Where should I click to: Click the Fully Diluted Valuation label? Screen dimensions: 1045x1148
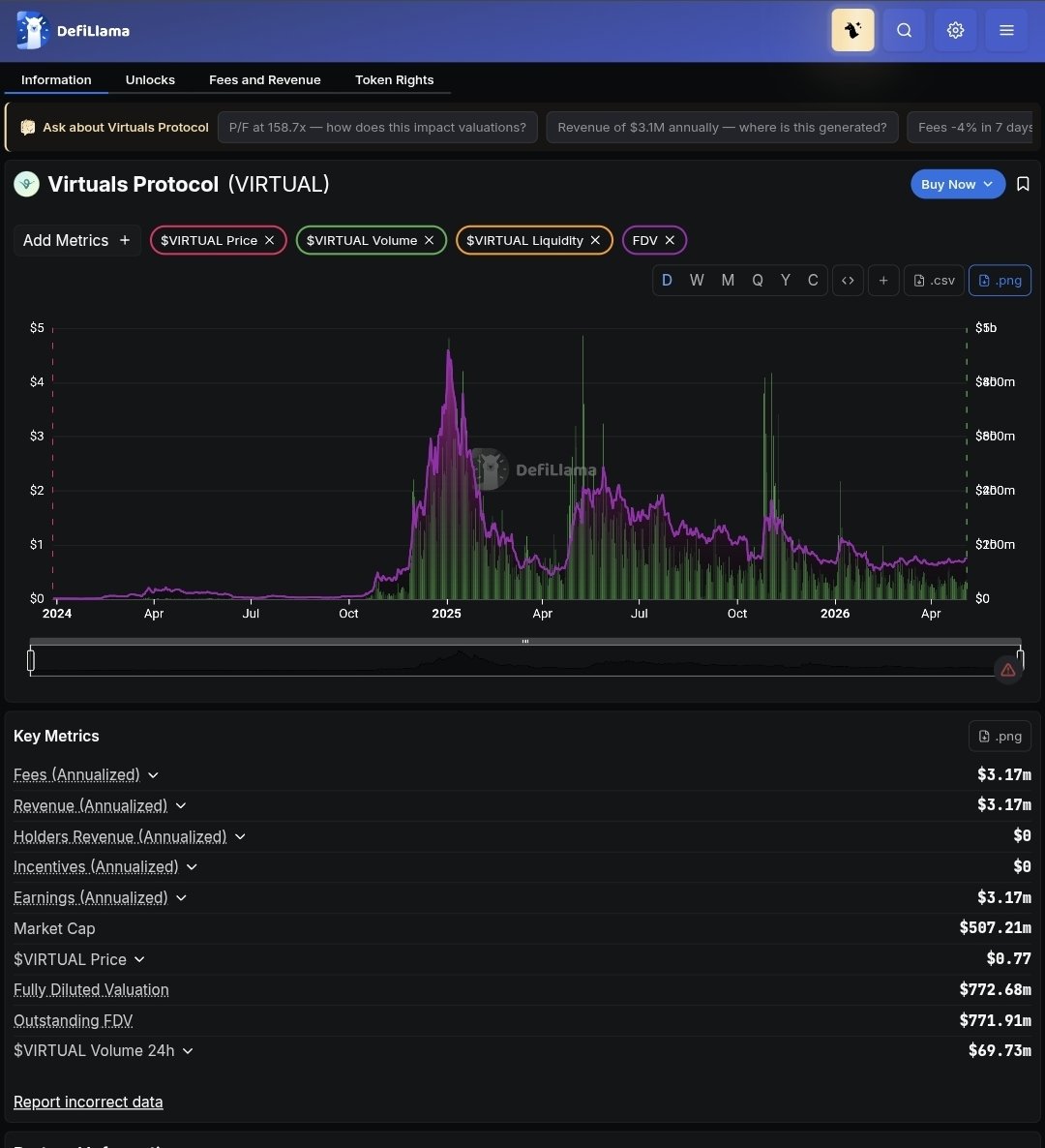click(92, 990)
